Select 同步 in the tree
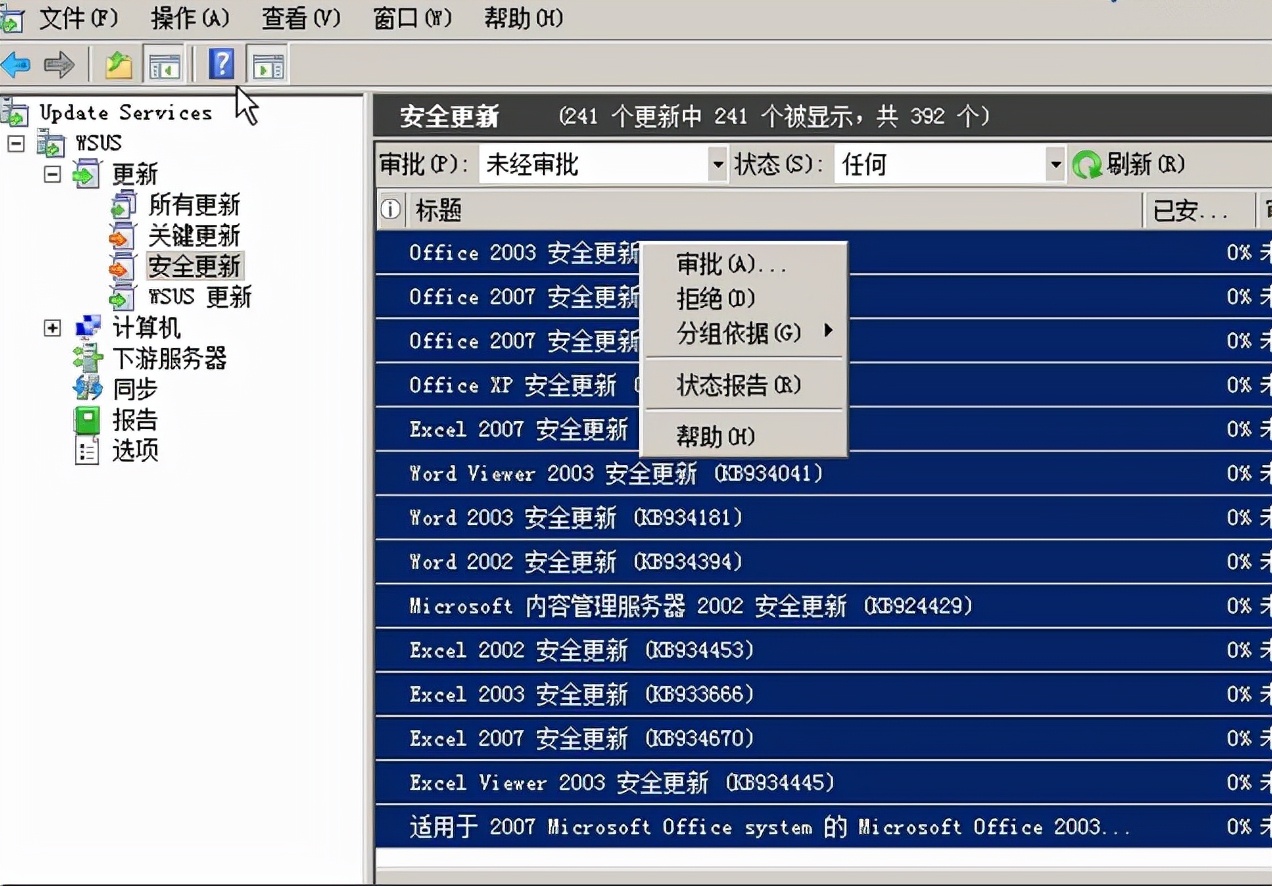 [x=135, y=389]
